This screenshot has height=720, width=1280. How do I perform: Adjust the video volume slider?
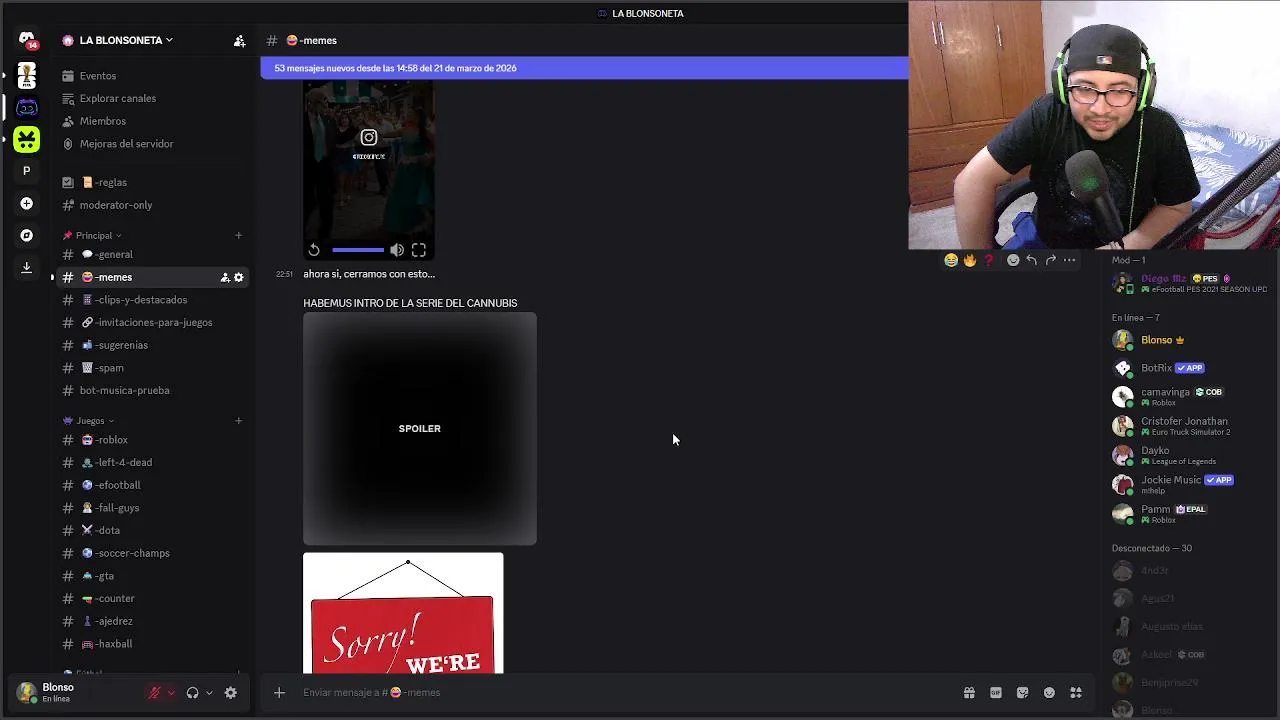click(x=358, y=250)
